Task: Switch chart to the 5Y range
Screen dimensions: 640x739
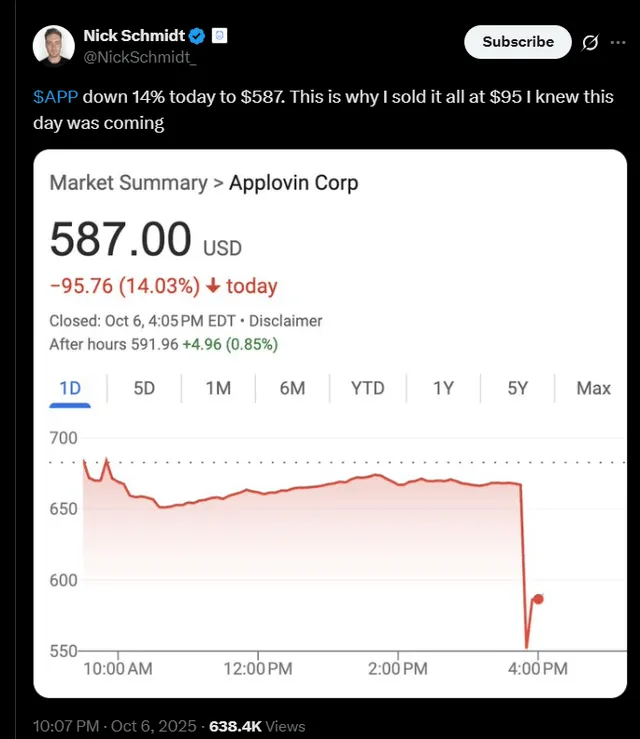Action: (x=517, y=389)
